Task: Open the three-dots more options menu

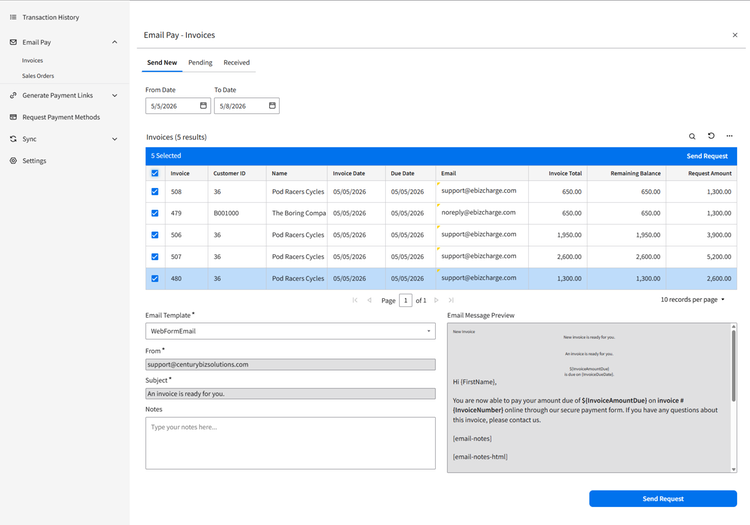Action: (729, 136)
